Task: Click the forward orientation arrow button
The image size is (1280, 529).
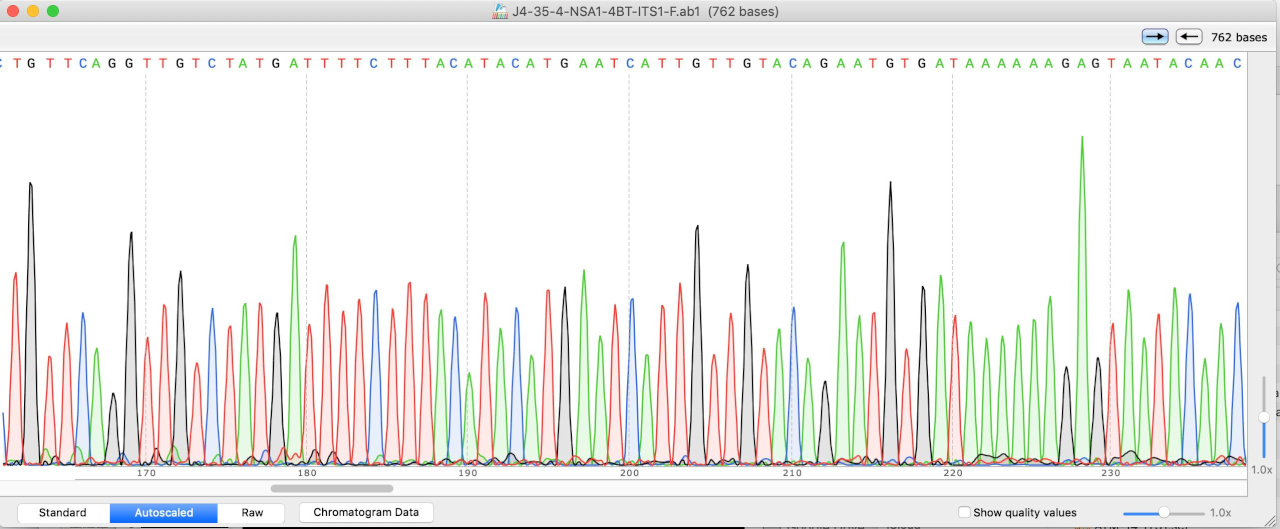Action: pyautogui.click(x=1155, y=37)
